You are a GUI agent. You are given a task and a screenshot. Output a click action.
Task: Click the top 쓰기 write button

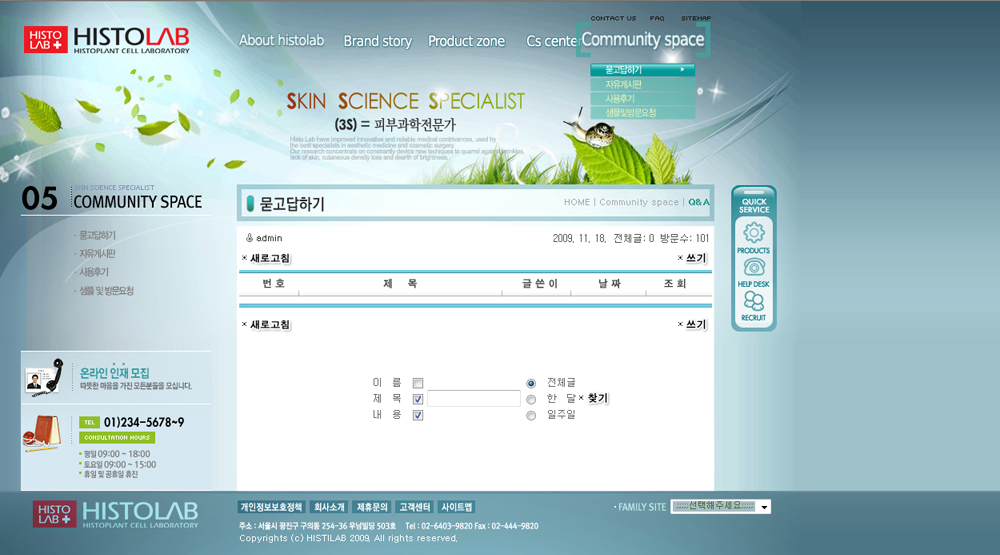(695, 258)
